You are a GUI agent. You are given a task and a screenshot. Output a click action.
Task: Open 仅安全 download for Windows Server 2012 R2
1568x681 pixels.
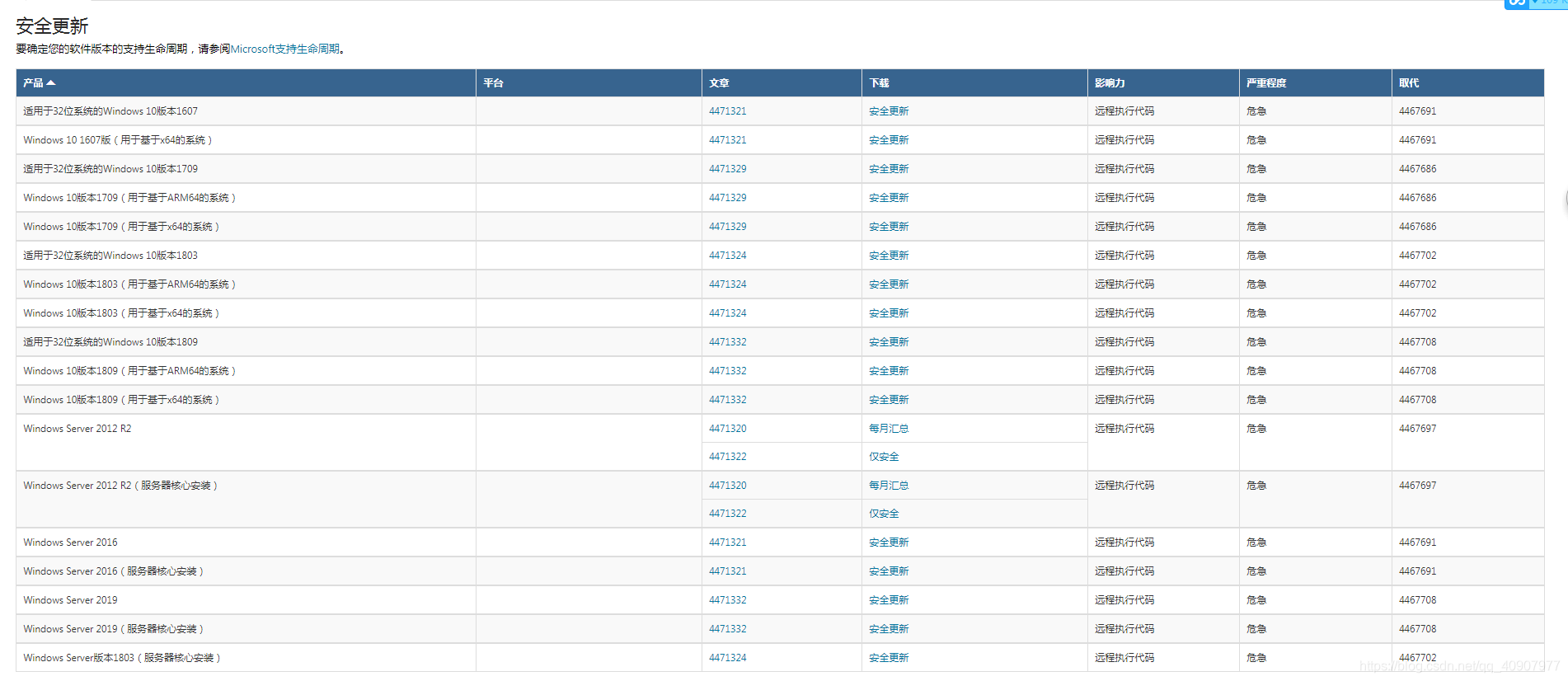(884, 457)
